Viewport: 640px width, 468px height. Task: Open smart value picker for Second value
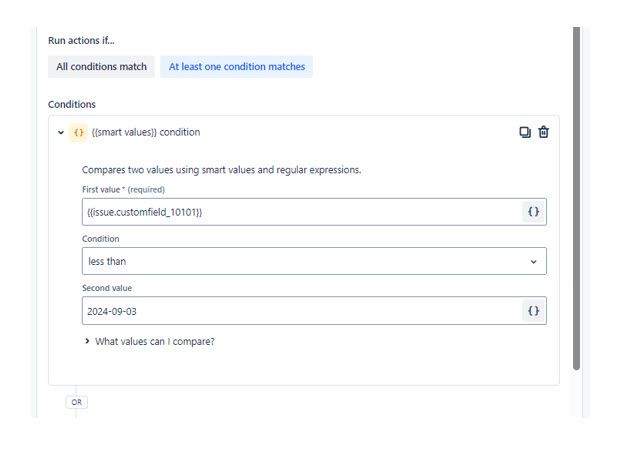tap(533, 311)
